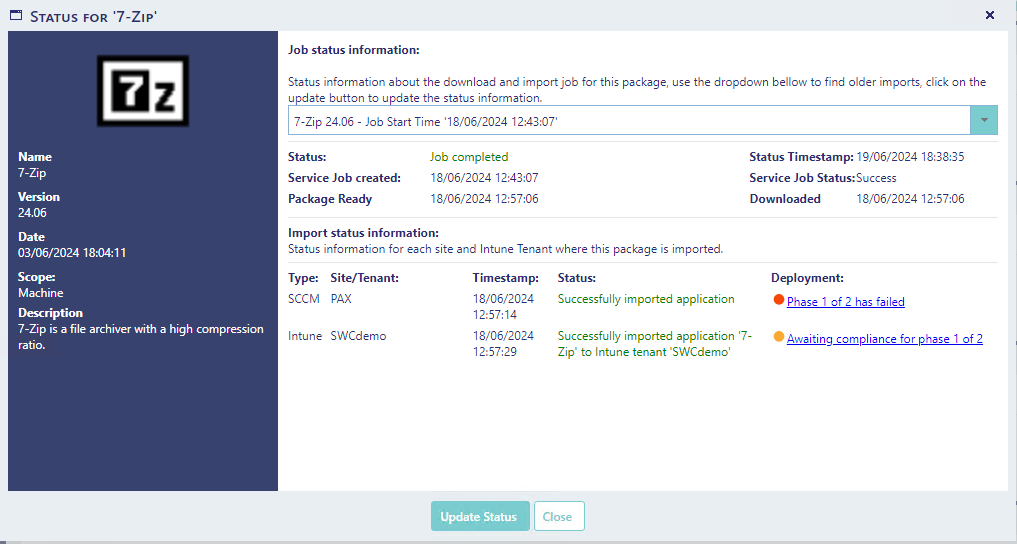
Task: Close the Status for '7-Zip' dialog with the X
Action: [990, 15]
